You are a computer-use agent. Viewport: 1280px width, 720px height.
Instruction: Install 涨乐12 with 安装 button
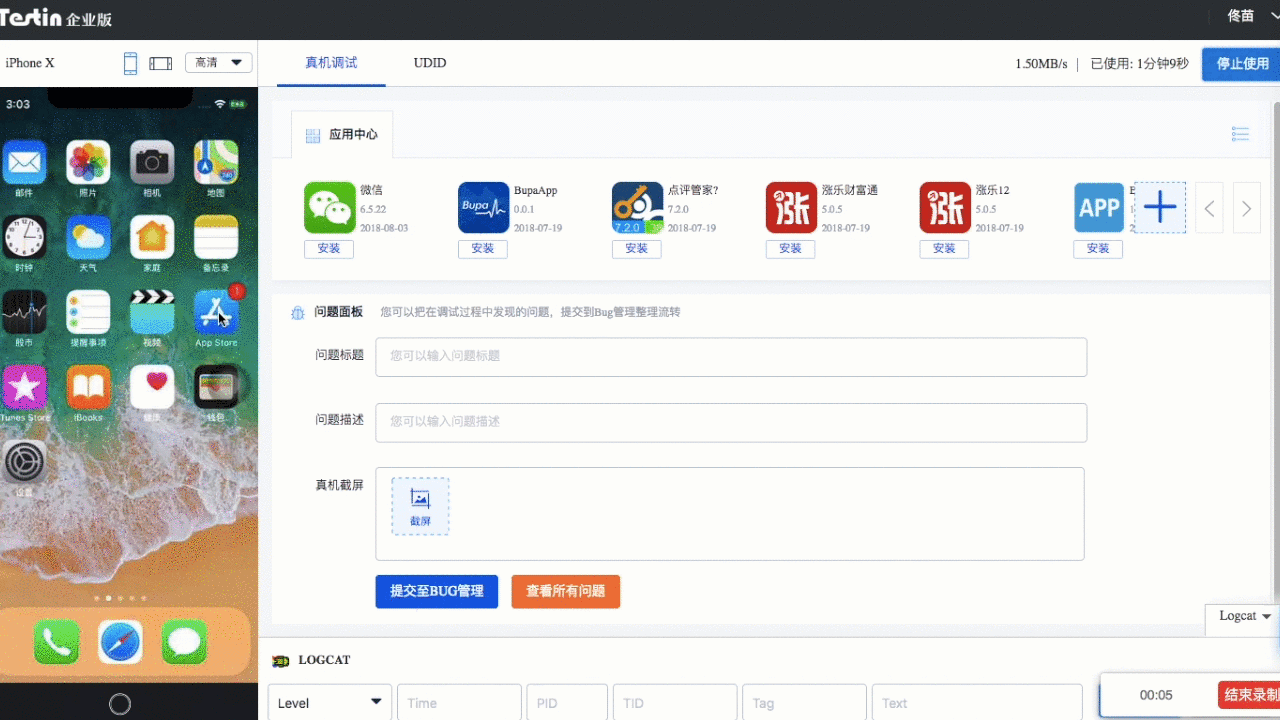pos(945,249)
